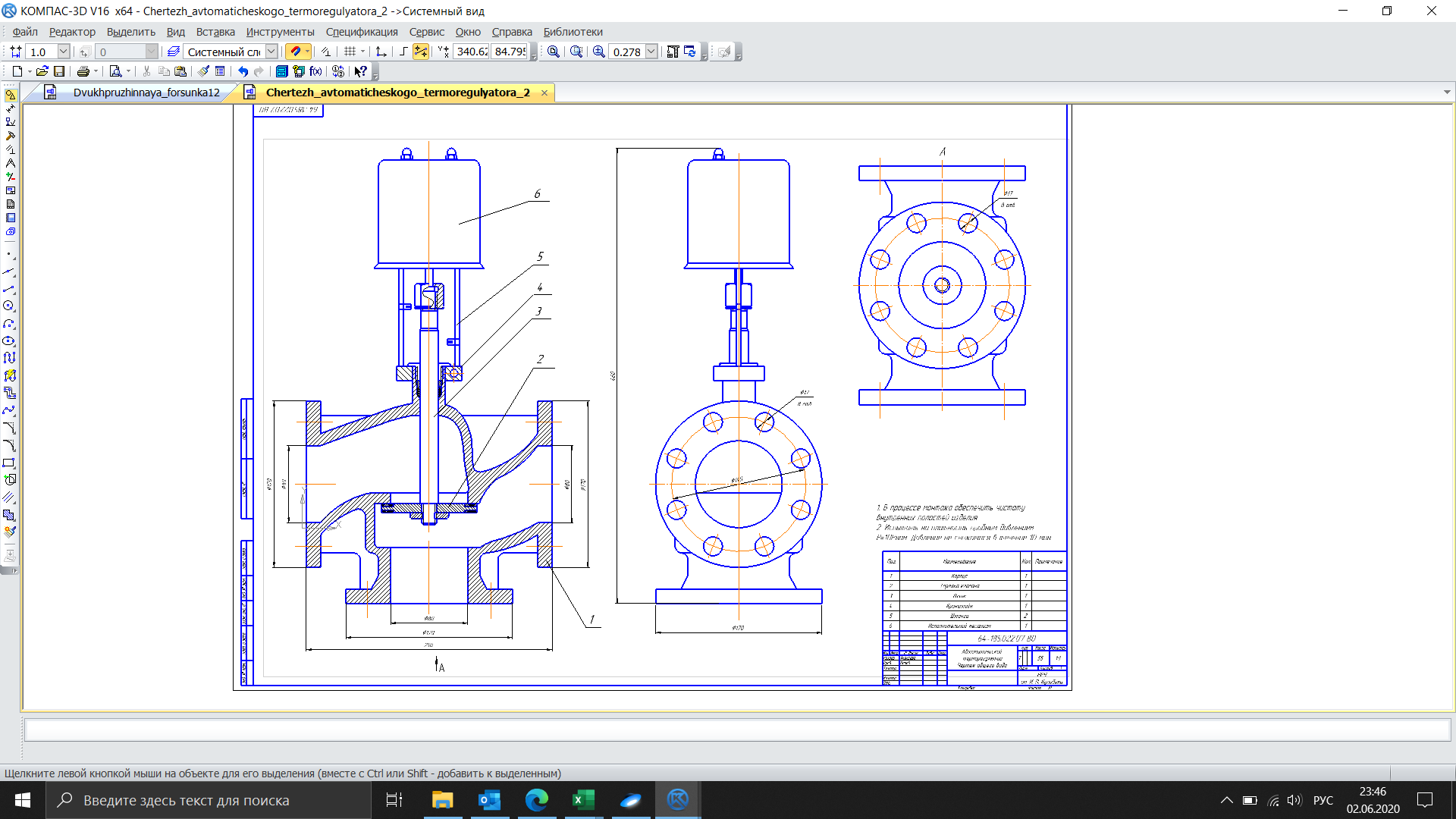Click the X coordinate field 340.62

pyautogui.click(x=472, y=52)
